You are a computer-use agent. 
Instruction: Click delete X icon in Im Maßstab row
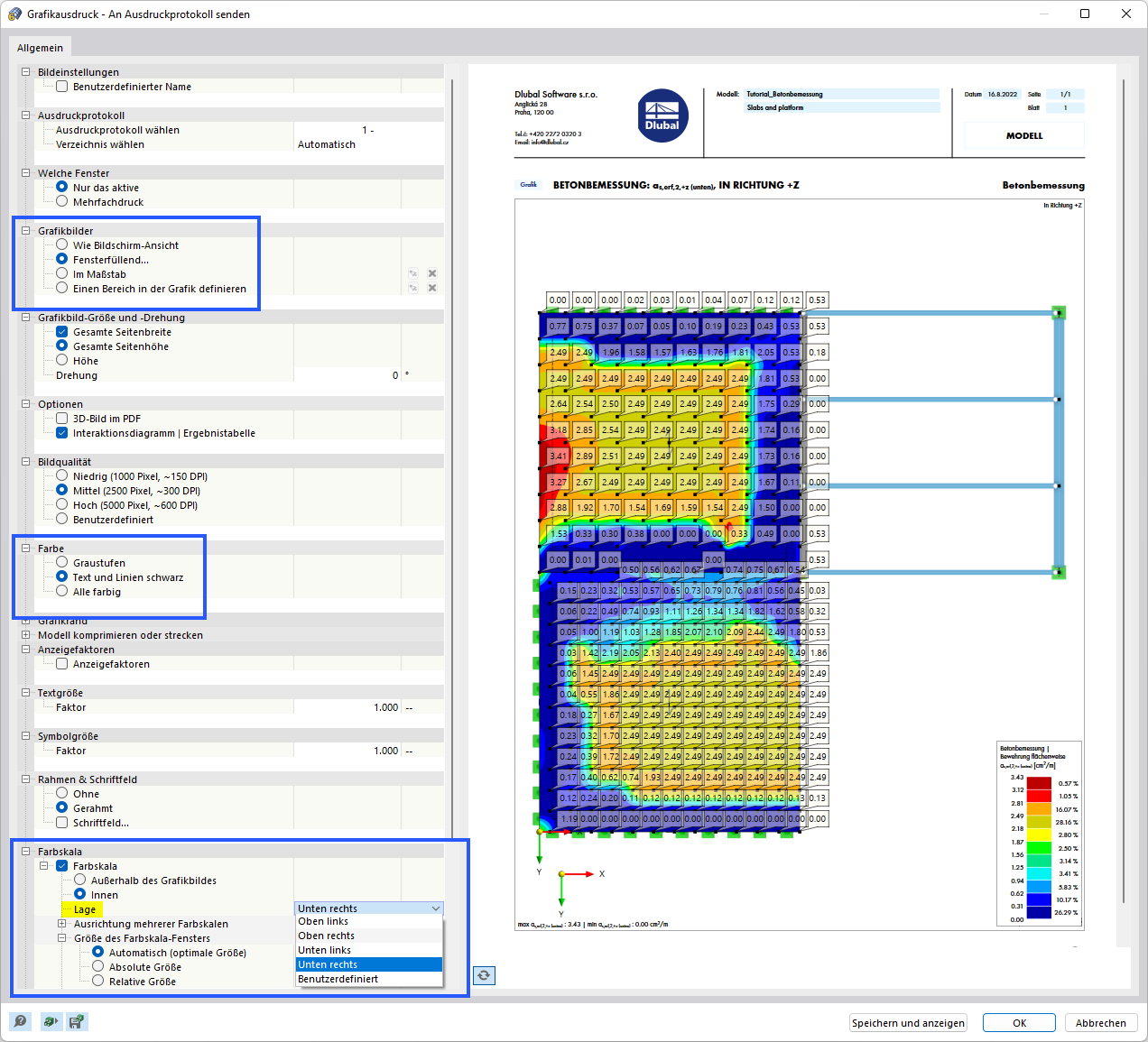tap(432, 273)
